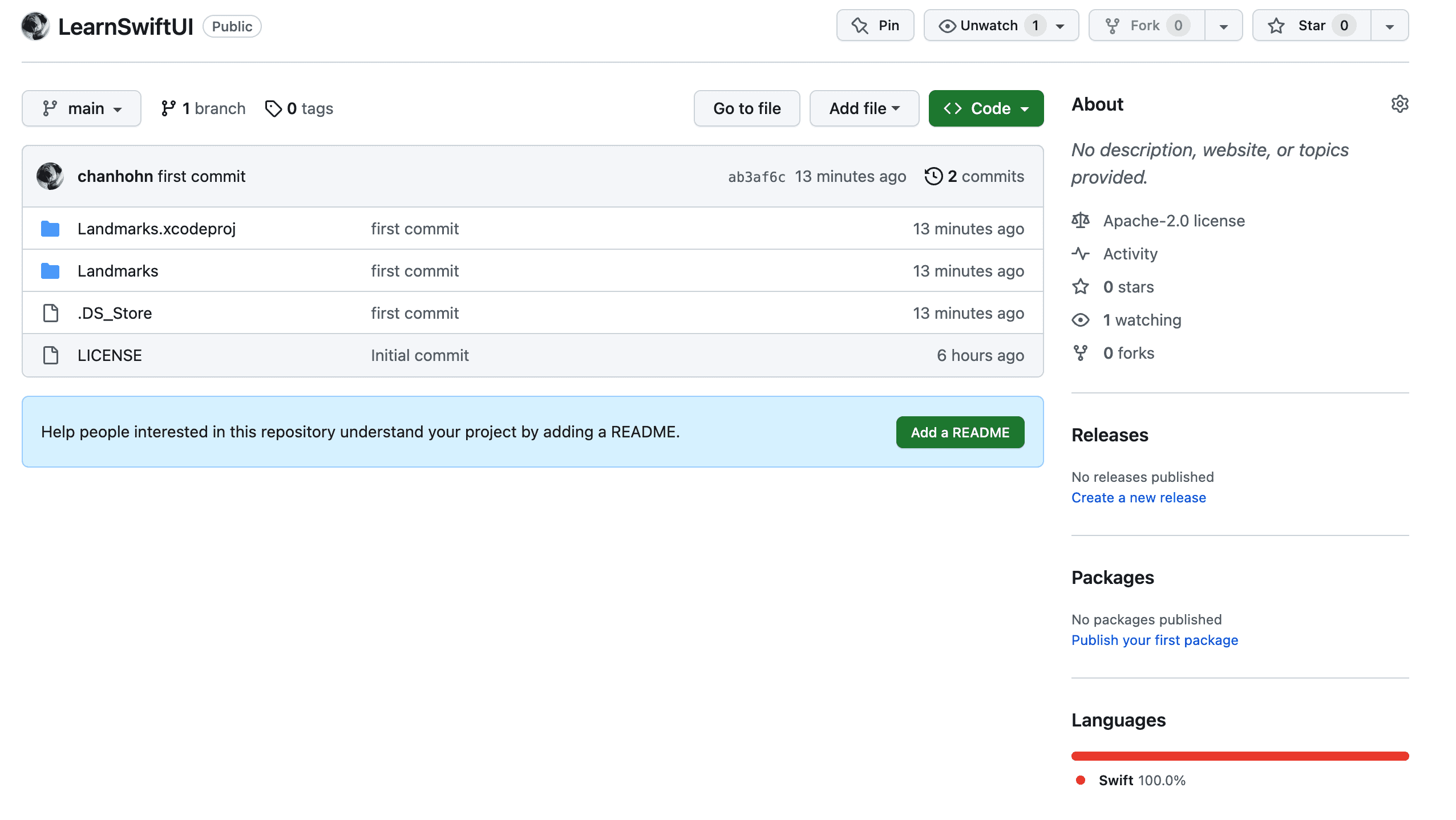This screenshot has height=820, width=1456.
Task: Click Create a new release link
Action: 1139,498
